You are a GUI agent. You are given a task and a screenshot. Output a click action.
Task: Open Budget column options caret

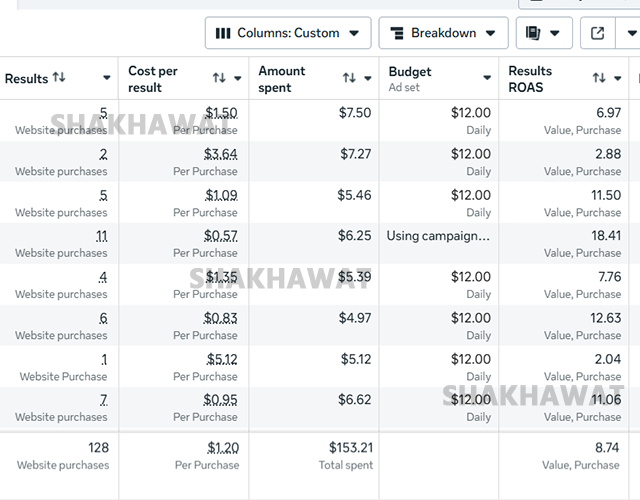point(488,78)
